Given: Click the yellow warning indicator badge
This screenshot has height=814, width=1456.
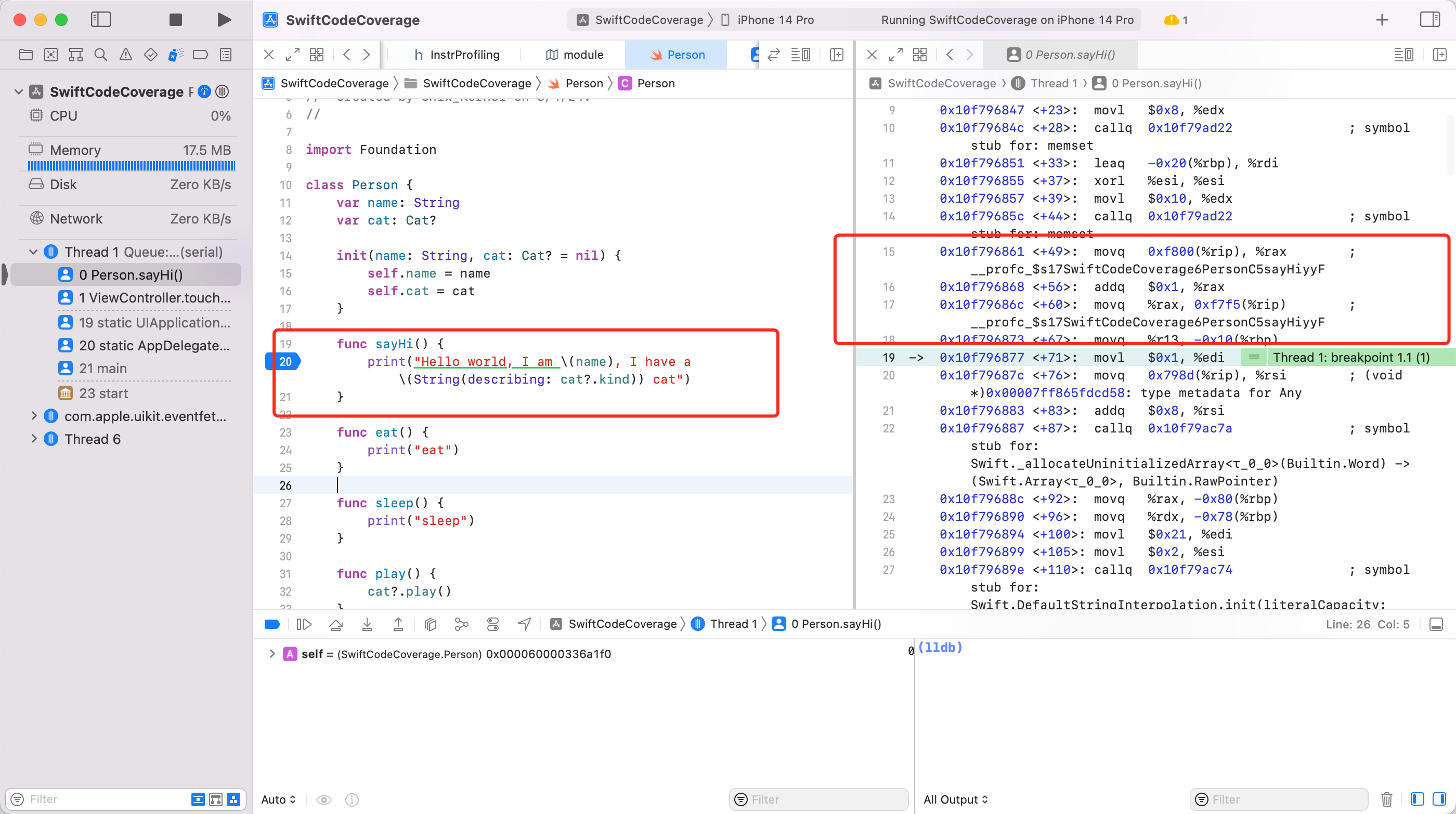Looking at the screenshot, I should click(x=1175, y=20).
